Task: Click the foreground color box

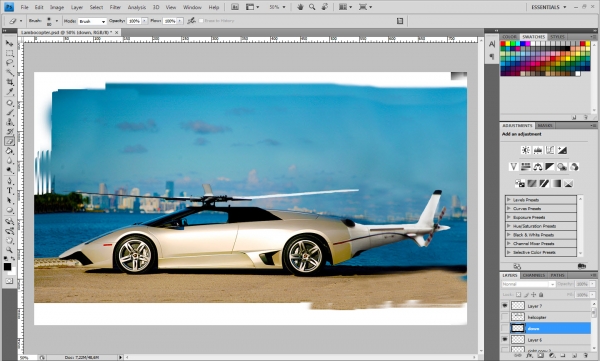Action: click(x=7, y=266)
